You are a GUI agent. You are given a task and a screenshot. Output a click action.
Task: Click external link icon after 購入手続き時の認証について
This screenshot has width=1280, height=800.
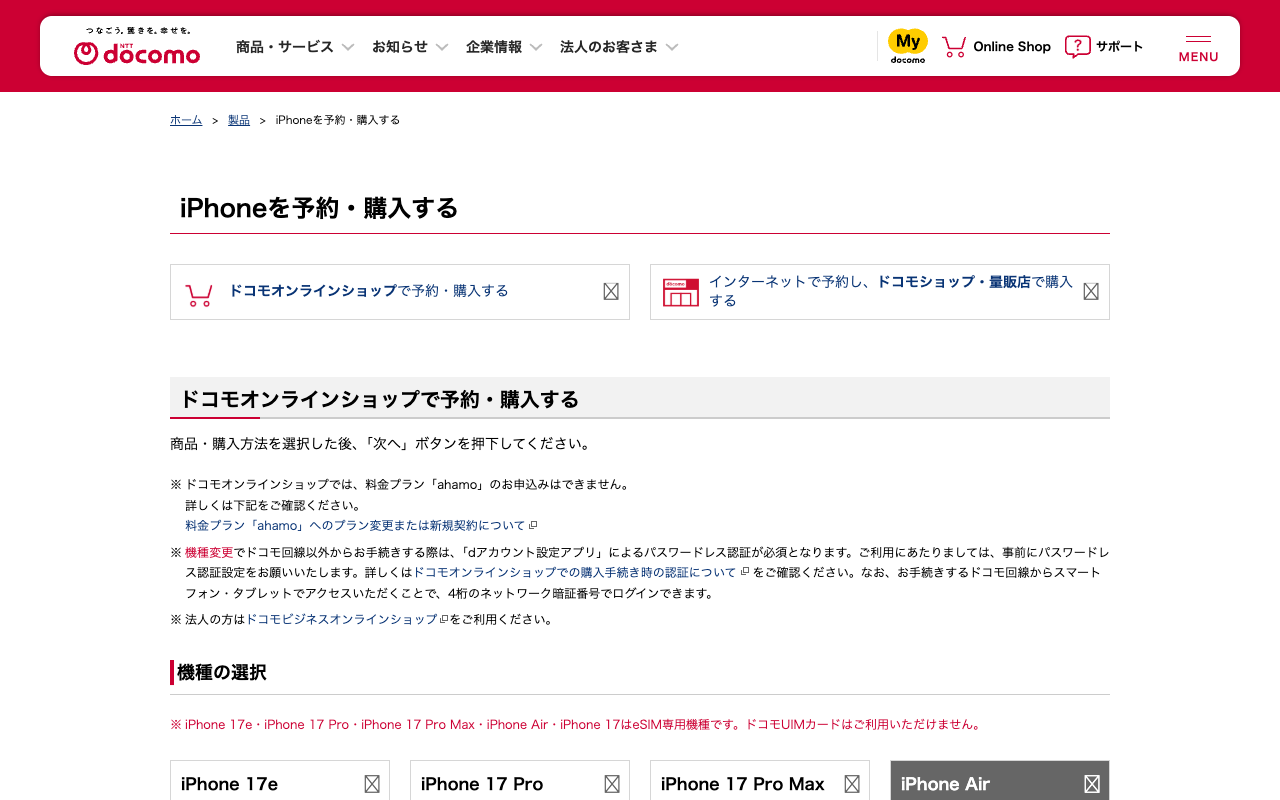pos(744,572)
